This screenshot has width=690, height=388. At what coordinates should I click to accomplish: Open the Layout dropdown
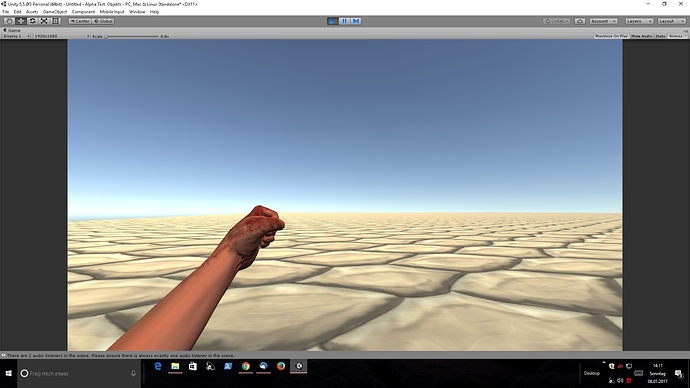pyautogui.click(x=672, y=21)
